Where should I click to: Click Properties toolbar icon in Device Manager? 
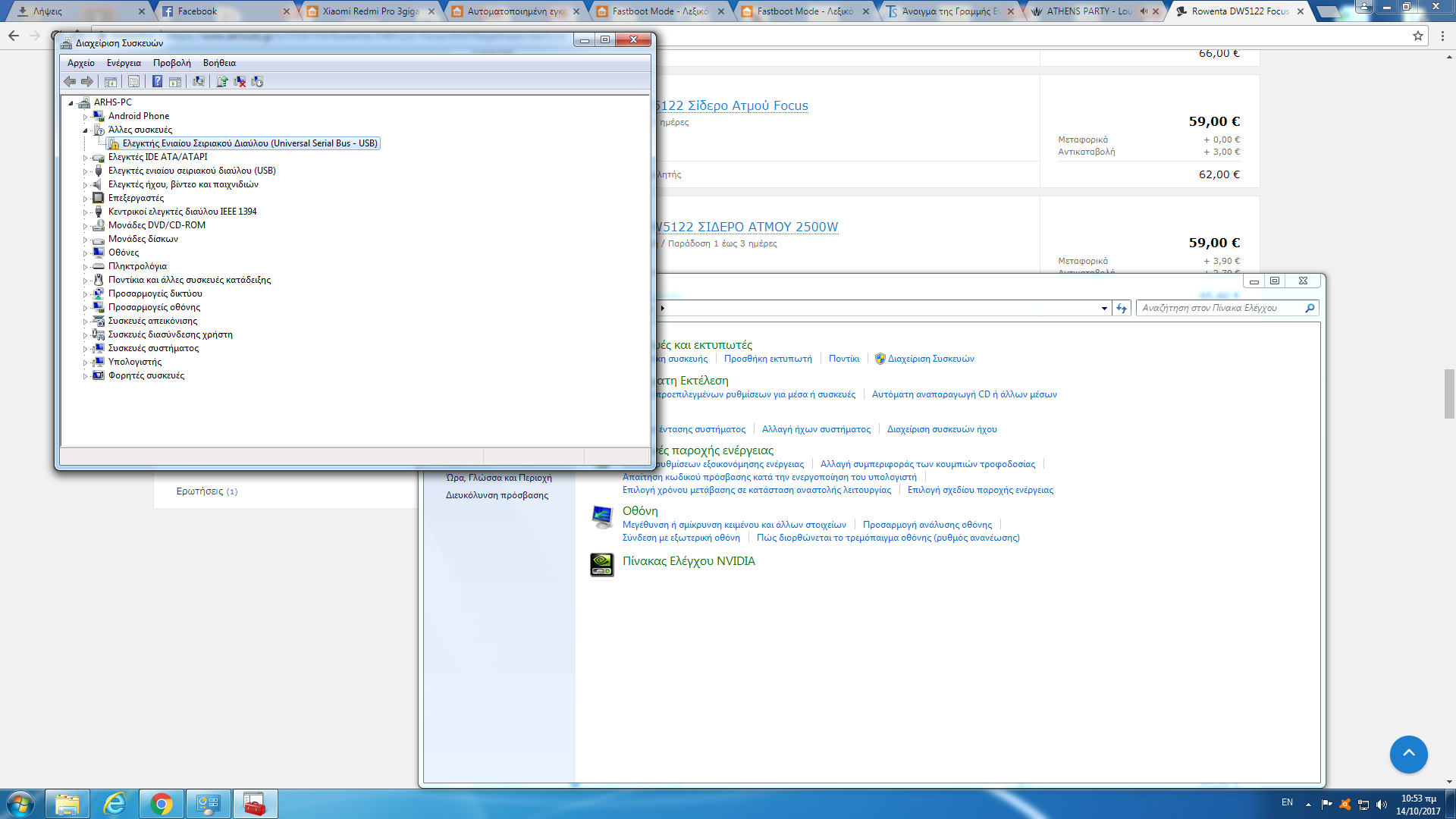pos(133,81)
